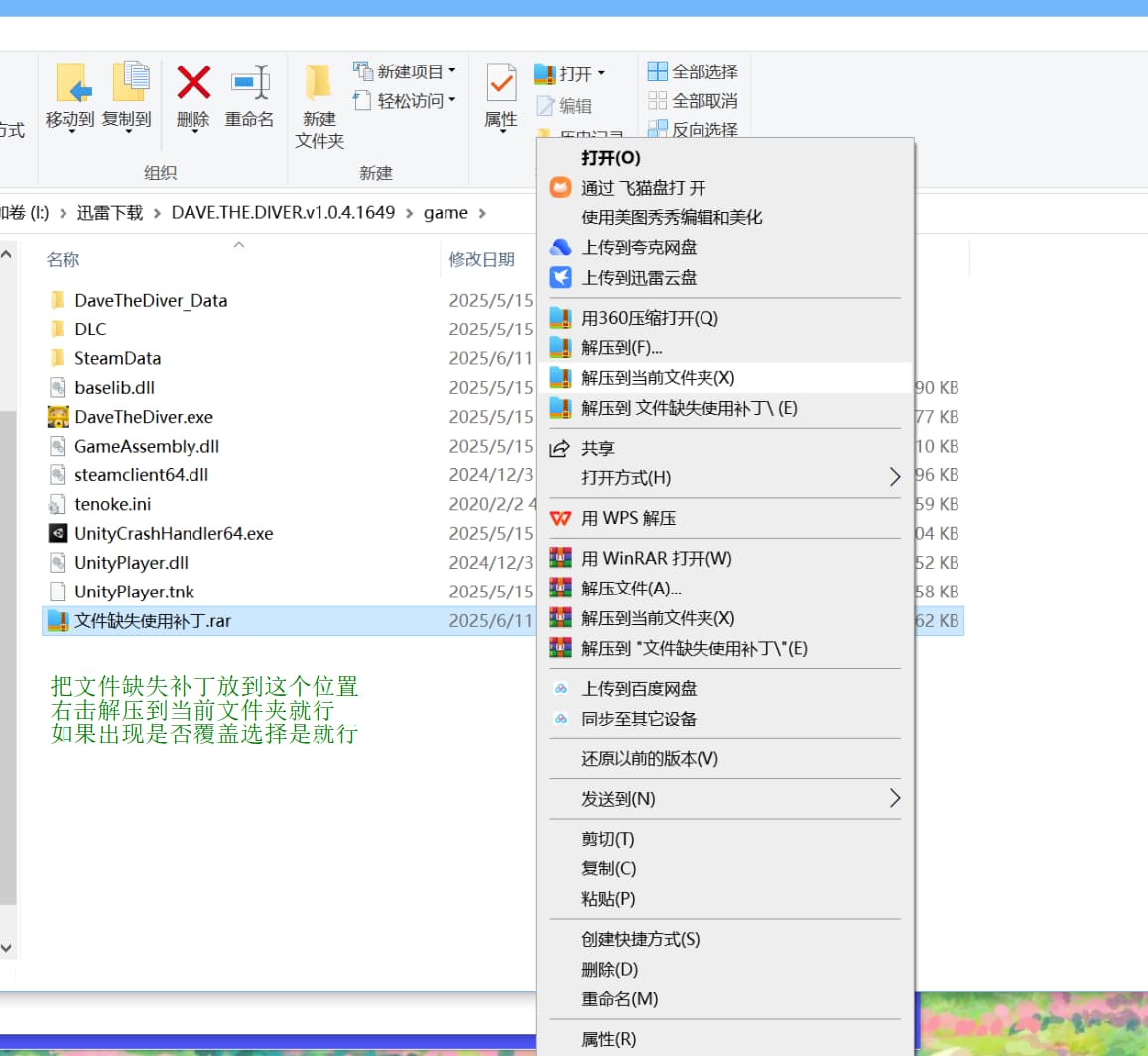Choose 还原以前的版本(V) menu entry
The width and height of the screenshot is (1148, 1056).
tap(724, 758)
